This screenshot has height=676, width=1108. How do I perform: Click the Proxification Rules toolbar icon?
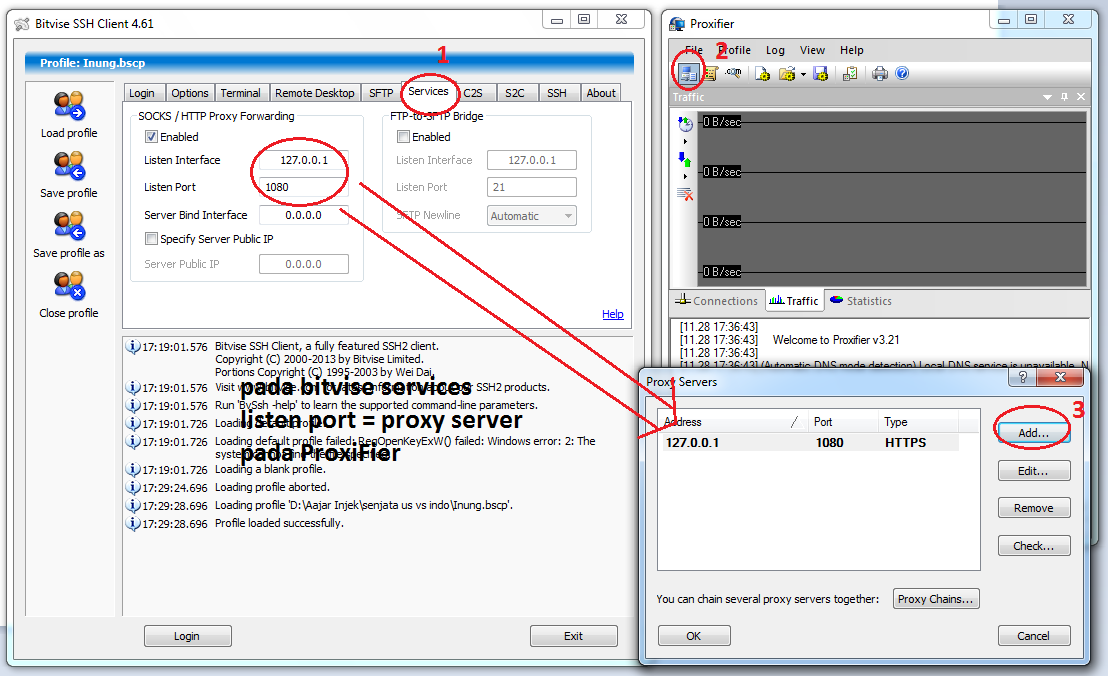711,73
